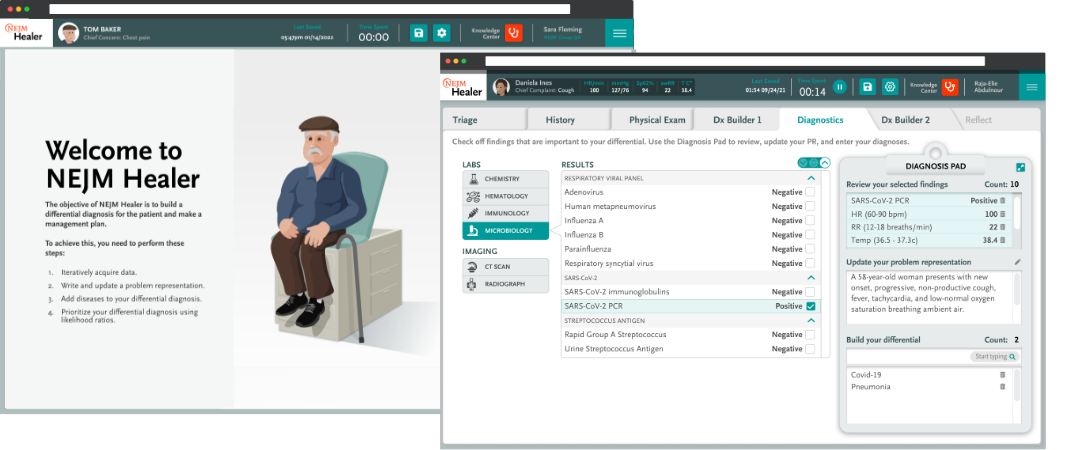Uncheck the SARS-CoV-2 PCR checkbox
The image size is (1066, 450).
point(810,307)
